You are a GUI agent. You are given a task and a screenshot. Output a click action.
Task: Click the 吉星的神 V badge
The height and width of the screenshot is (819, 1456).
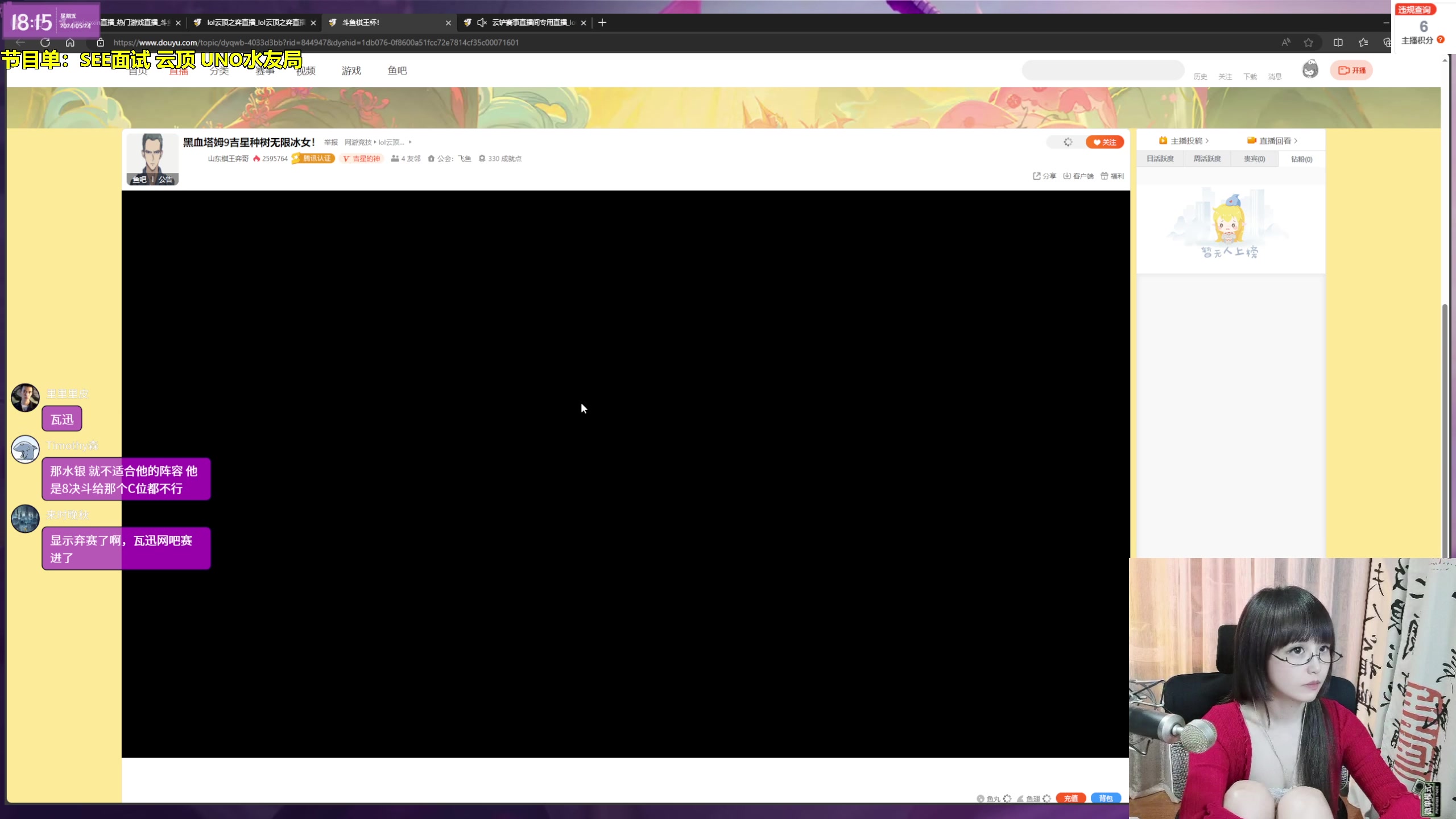[x=362, y=159]
